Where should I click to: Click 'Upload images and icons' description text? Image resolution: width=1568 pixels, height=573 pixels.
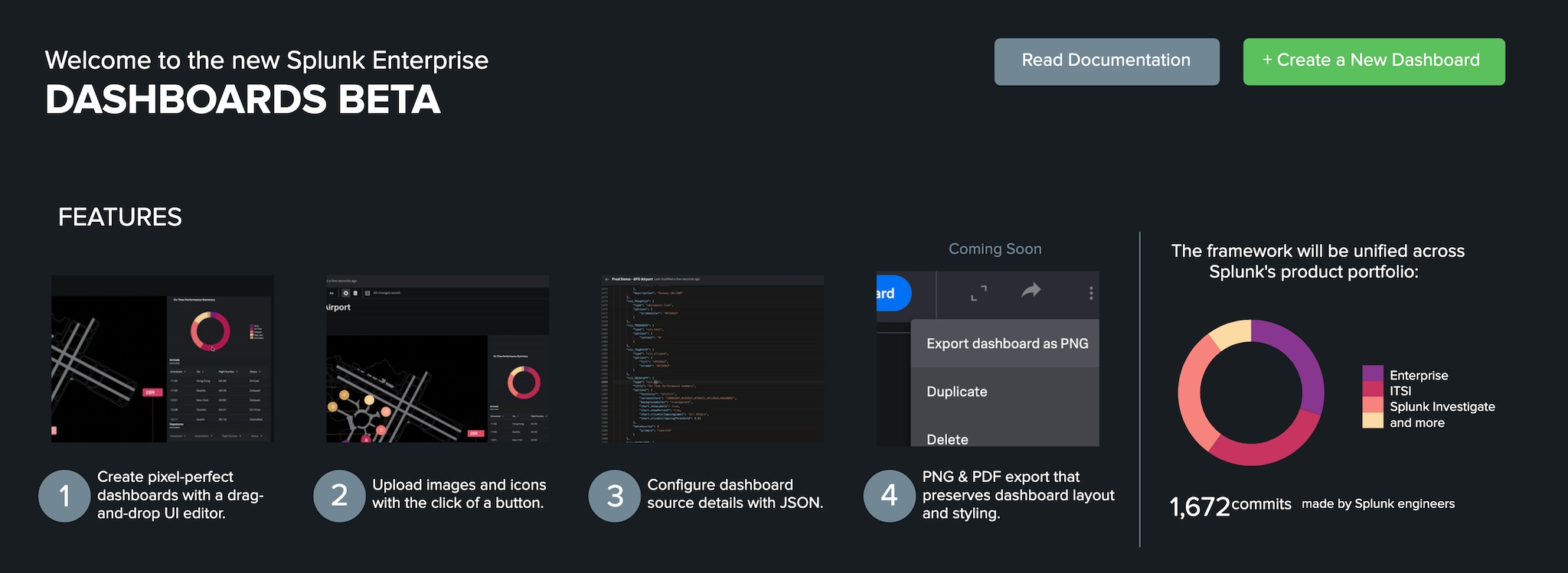[x=459, y=494]
